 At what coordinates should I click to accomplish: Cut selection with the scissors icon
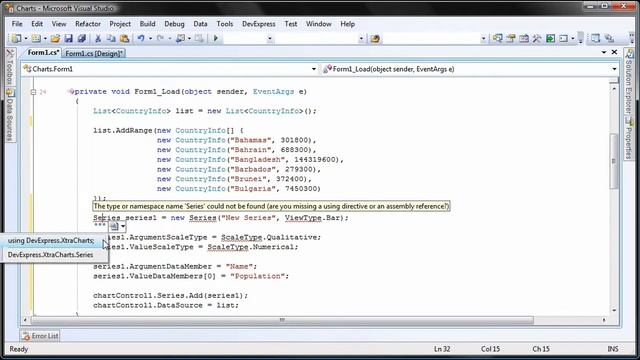[x=98, y=38]
